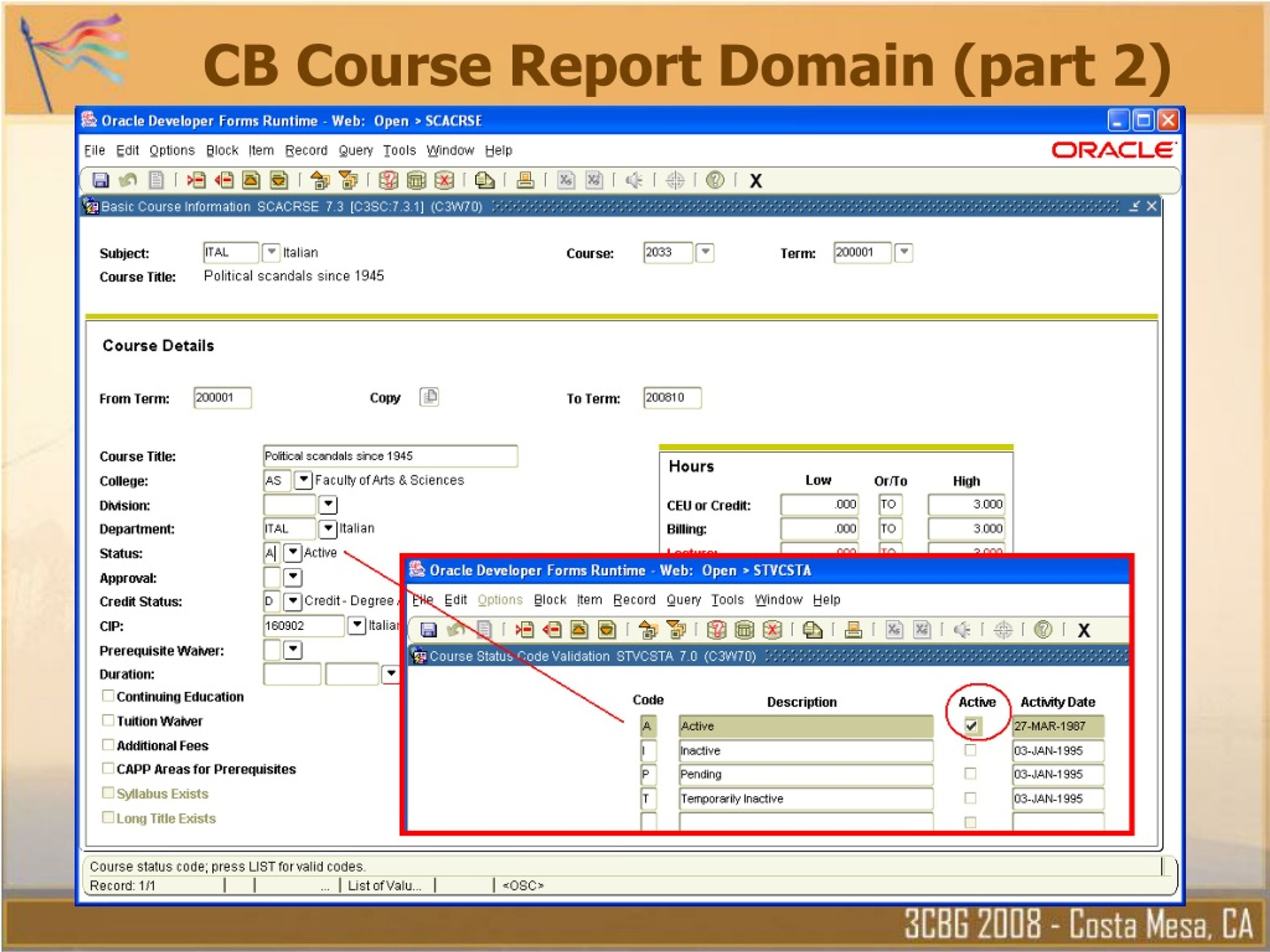1270x952 pixels.
Task: Click Print icon in STVCSTA toolbar
Action: coord(853,630)
